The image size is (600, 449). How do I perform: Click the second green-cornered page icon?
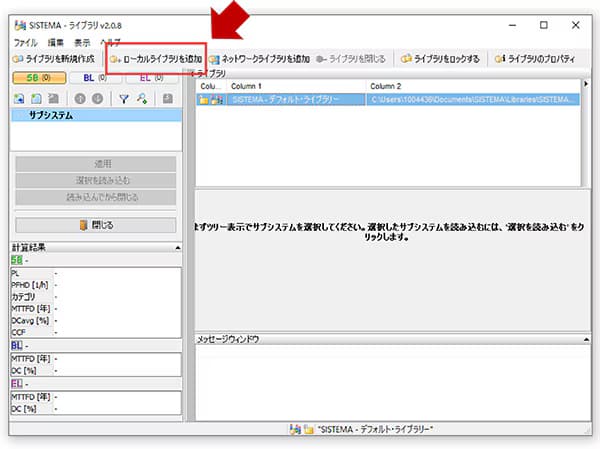pyautogui.click(x=36, y=99)
